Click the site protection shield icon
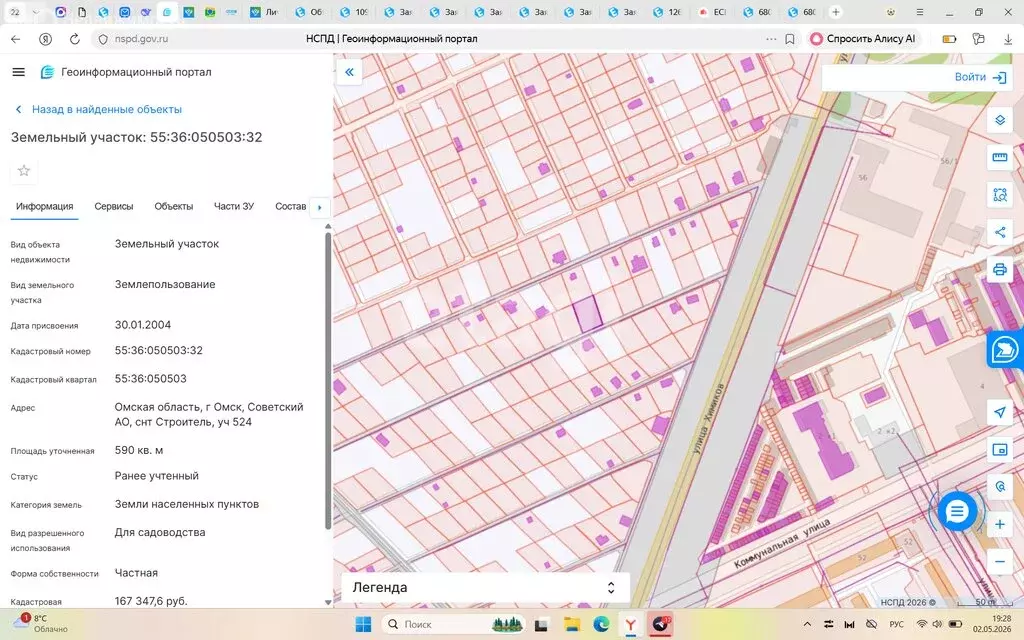 103,39
